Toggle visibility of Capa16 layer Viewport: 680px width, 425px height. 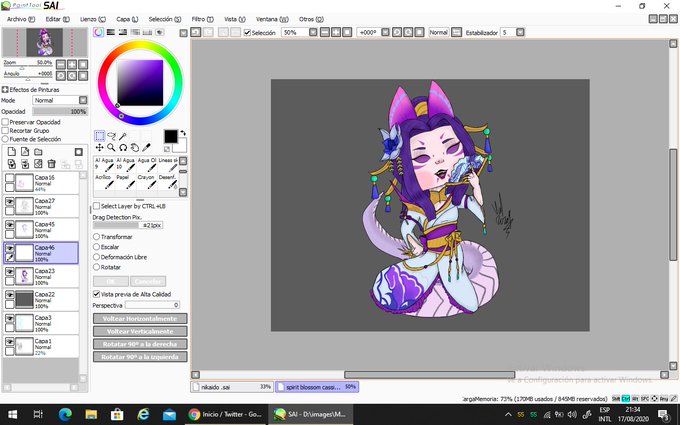(x=10, y=178)
